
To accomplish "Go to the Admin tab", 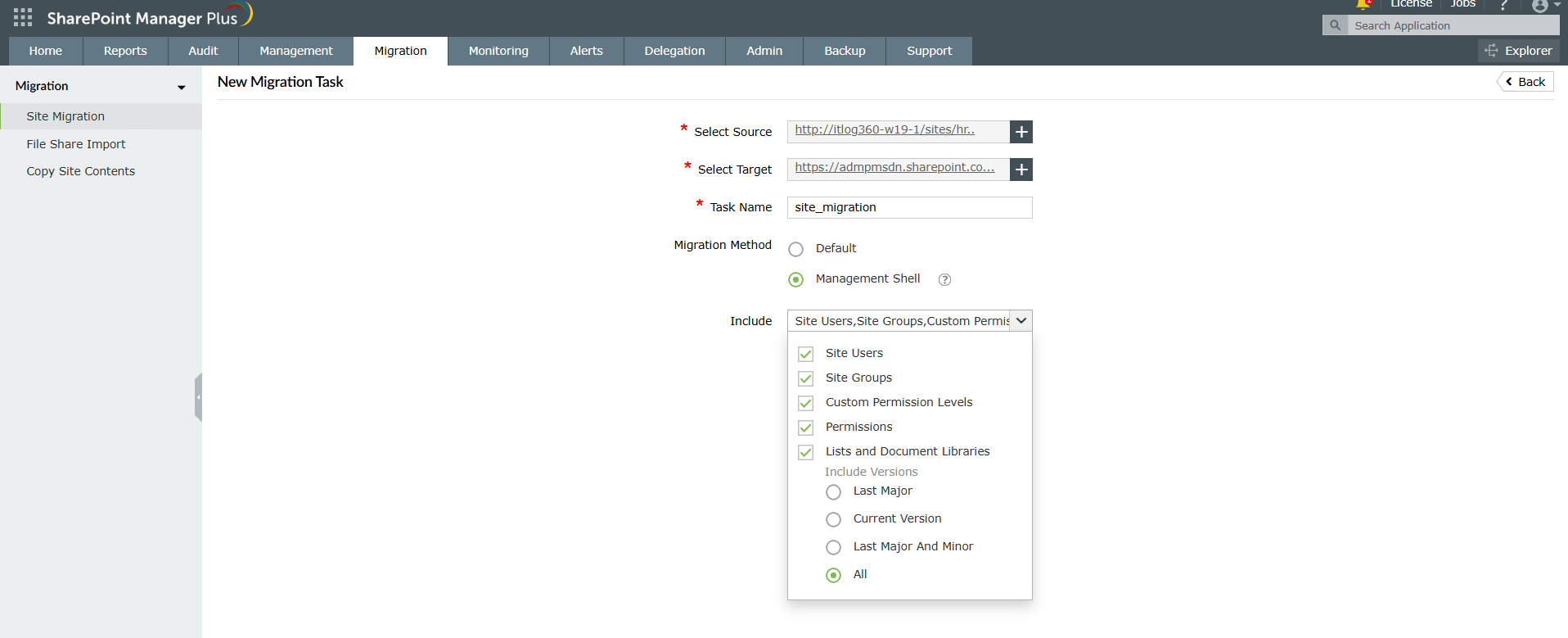I will click(764, 51).
